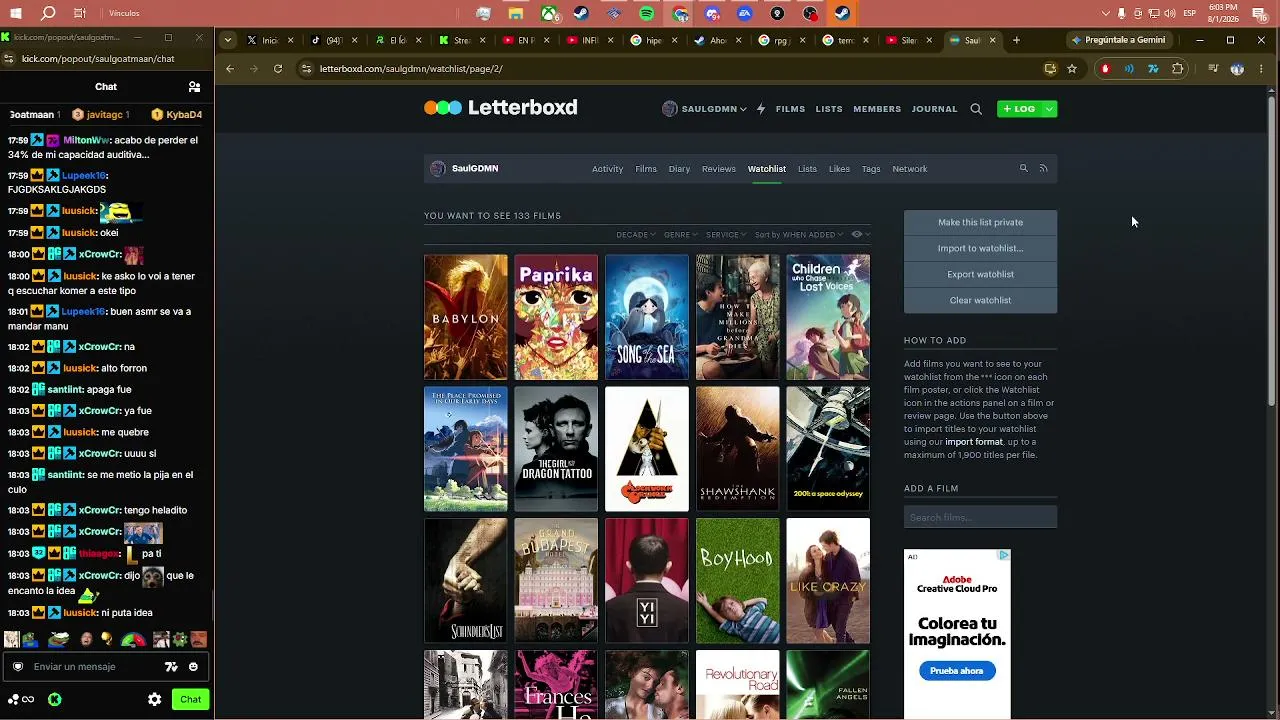The image size is (1280, 720).
Task: Expand the Genre filter dropdown
Action: (x=681, y=235)
